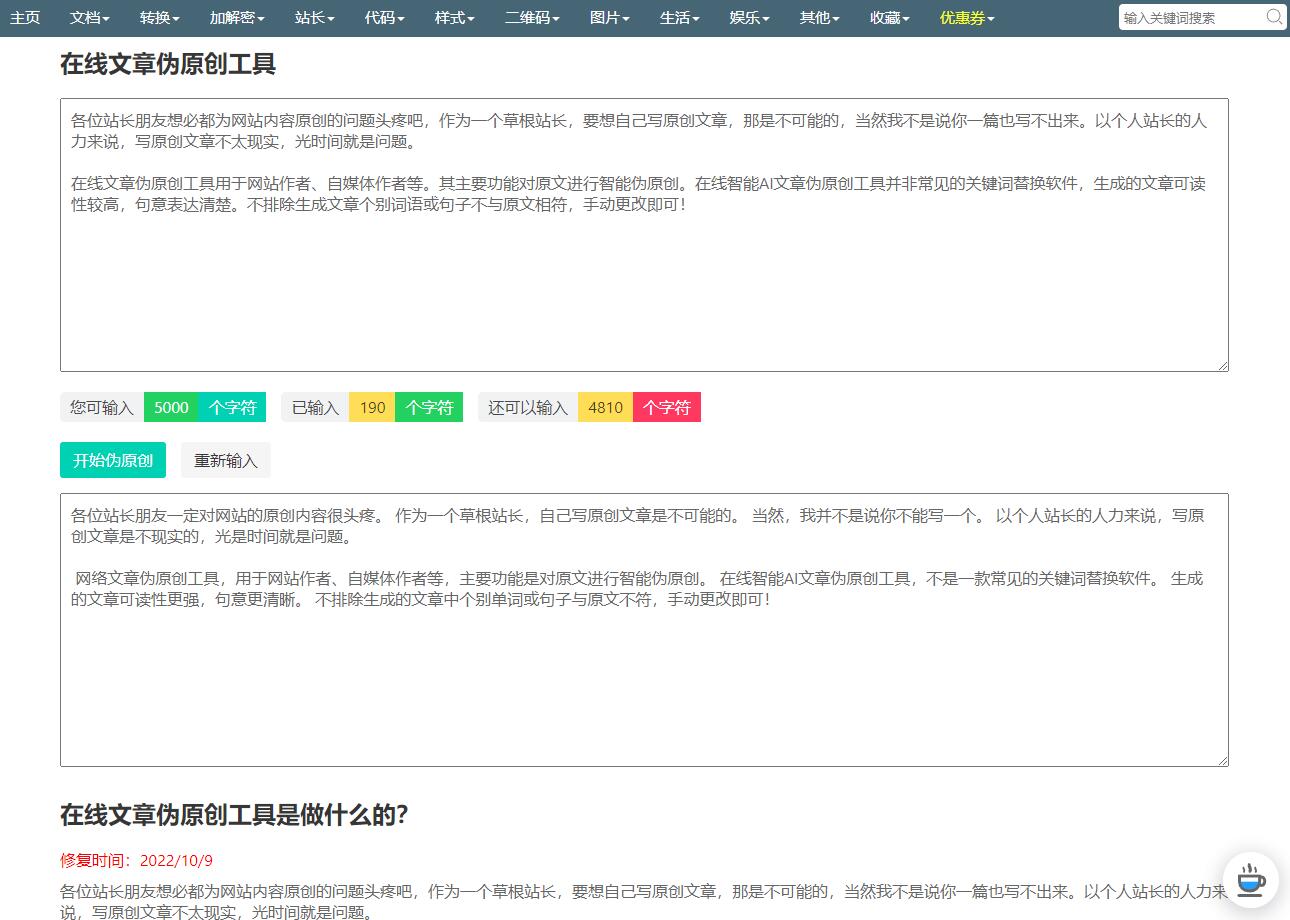The width and height of the screenshot is (1290, 920).
Task: Expand the 生活 dropdown
Action: tap(677, 17)
